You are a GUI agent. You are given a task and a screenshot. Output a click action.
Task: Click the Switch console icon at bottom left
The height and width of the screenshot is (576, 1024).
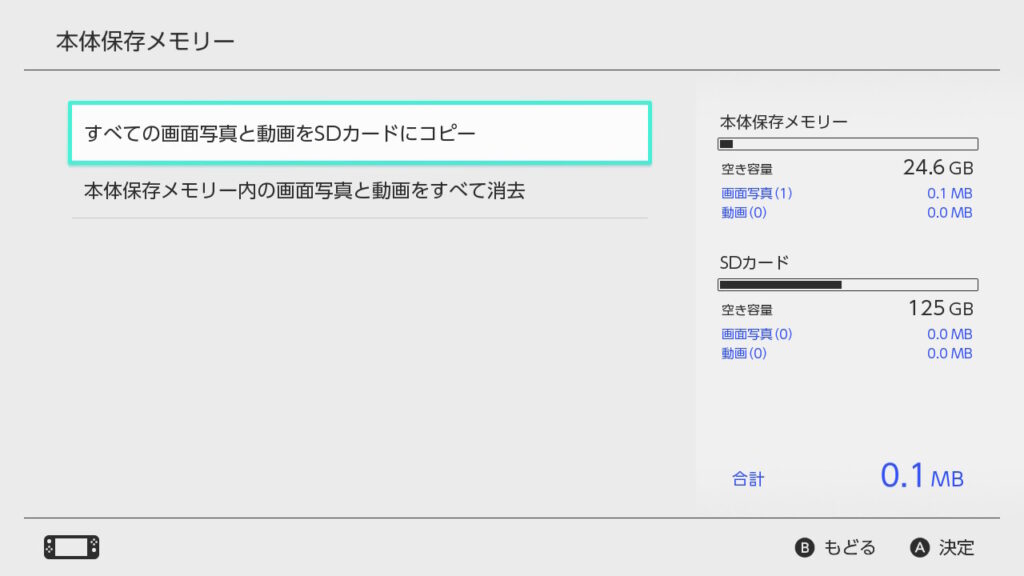pos(72,547)
